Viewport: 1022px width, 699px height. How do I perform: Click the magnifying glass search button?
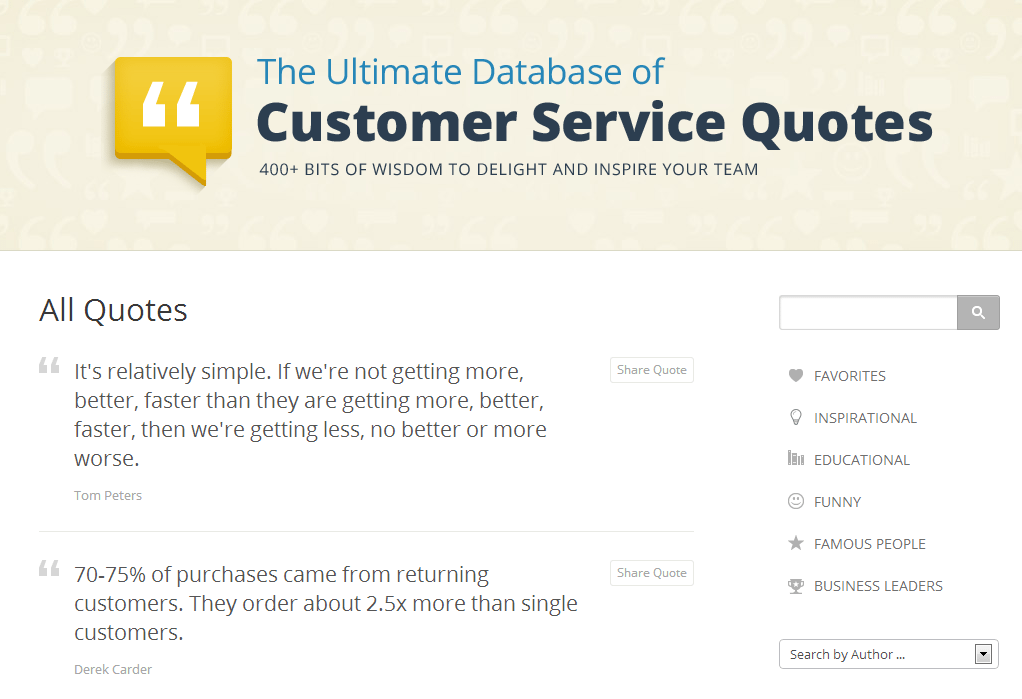[x=978, y=312]
